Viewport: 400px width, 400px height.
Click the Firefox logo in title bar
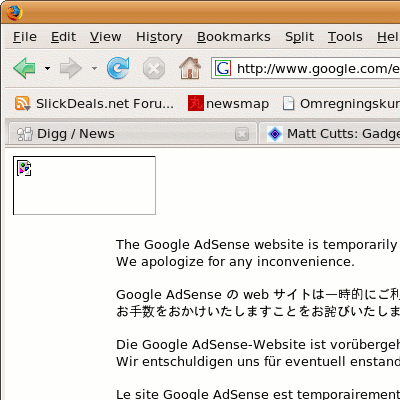14,13
